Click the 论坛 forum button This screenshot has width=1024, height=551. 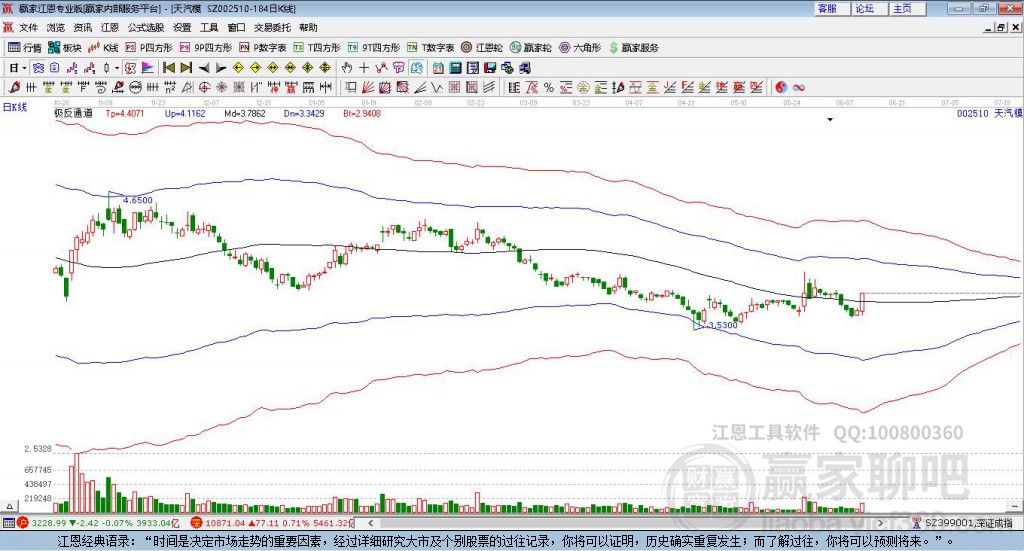pos(869,8)
